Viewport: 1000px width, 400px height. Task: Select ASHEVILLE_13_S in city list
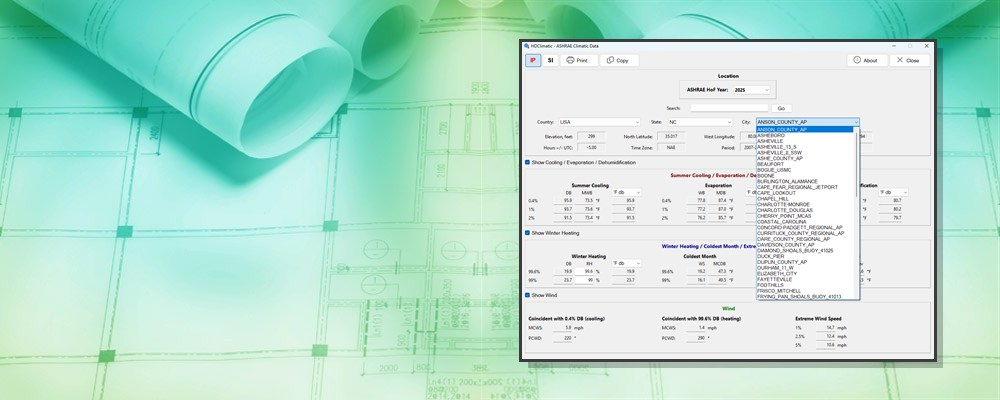[x=804, y=147]
